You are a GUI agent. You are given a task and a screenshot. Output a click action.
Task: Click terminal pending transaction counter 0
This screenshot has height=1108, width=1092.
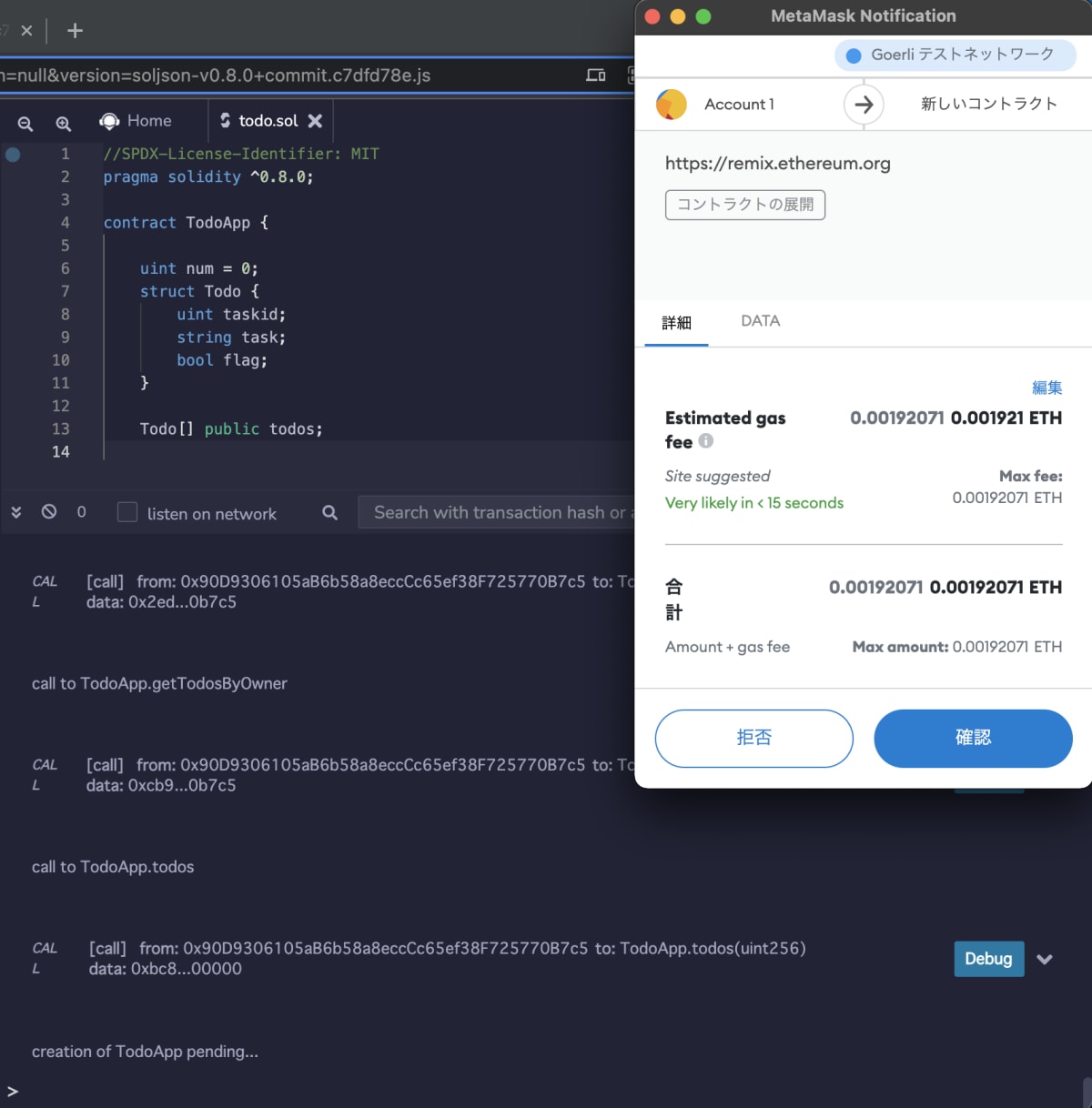[x=81, y=512]
